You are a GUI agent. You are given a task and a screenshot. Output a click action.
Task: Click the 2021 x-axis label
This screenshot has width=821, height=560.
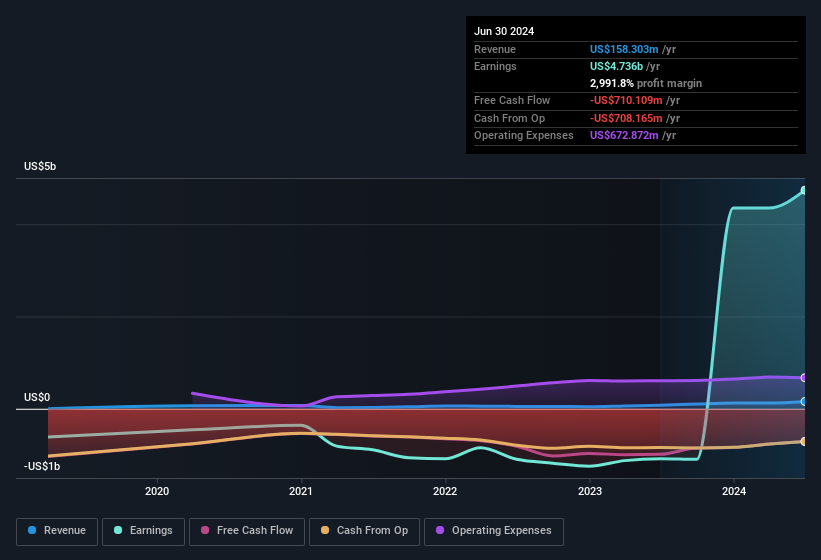click(301, 491)
